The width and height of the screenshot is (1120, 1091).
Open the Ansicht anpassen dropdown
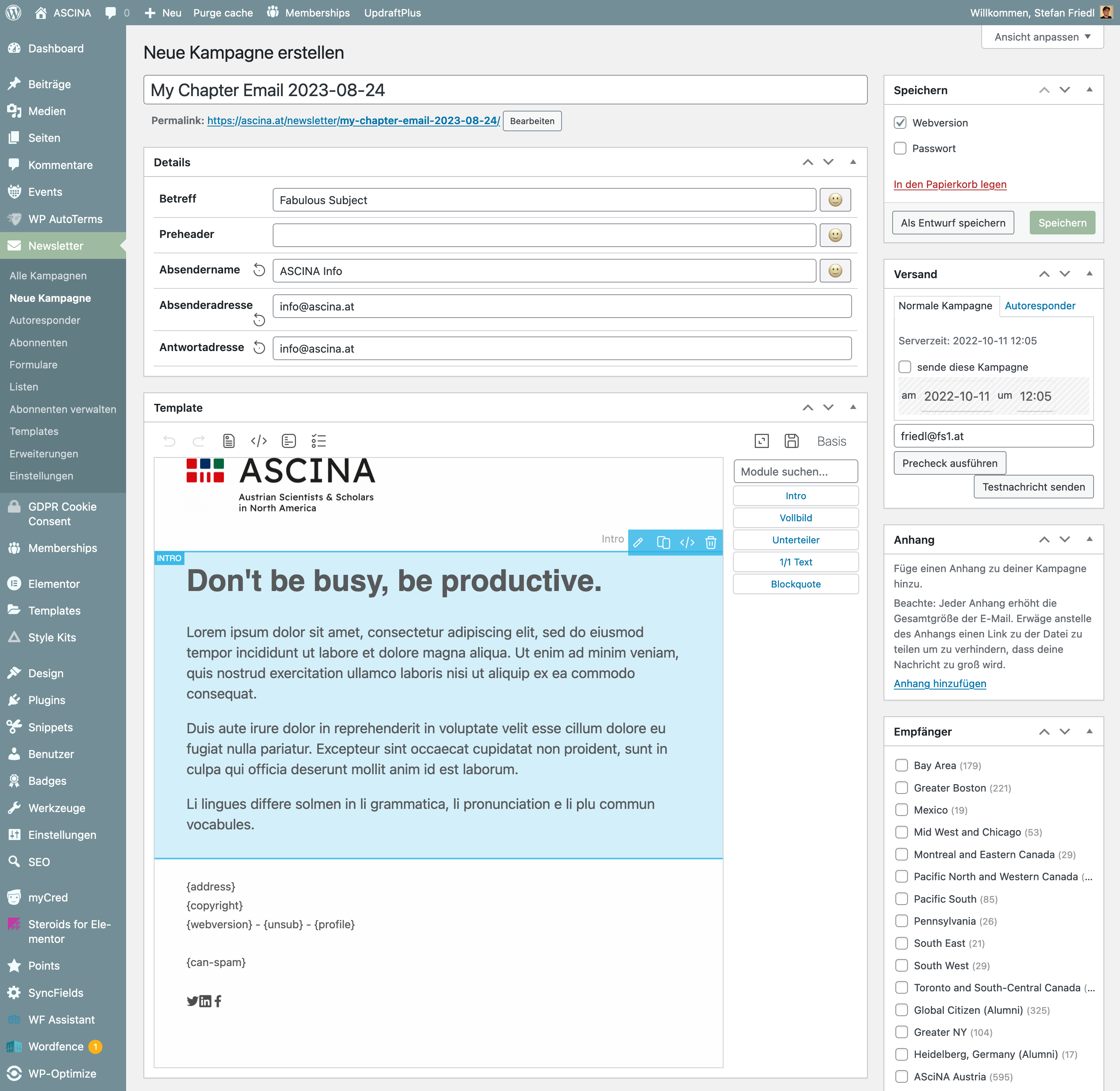(x=1042, y=37)
